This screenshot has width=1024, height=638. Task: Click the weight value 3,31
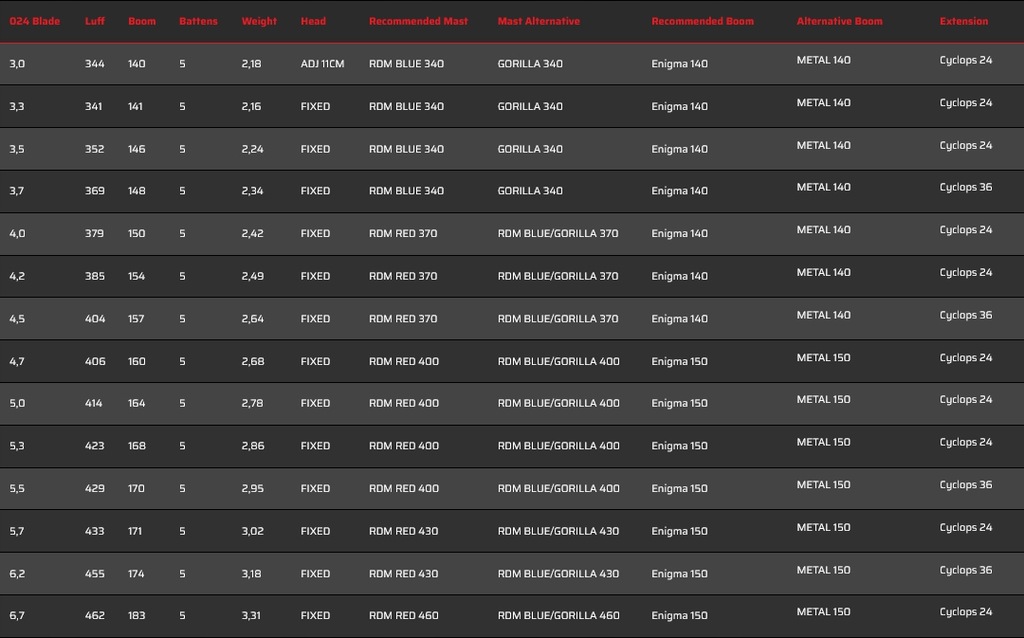pos(251,616)
